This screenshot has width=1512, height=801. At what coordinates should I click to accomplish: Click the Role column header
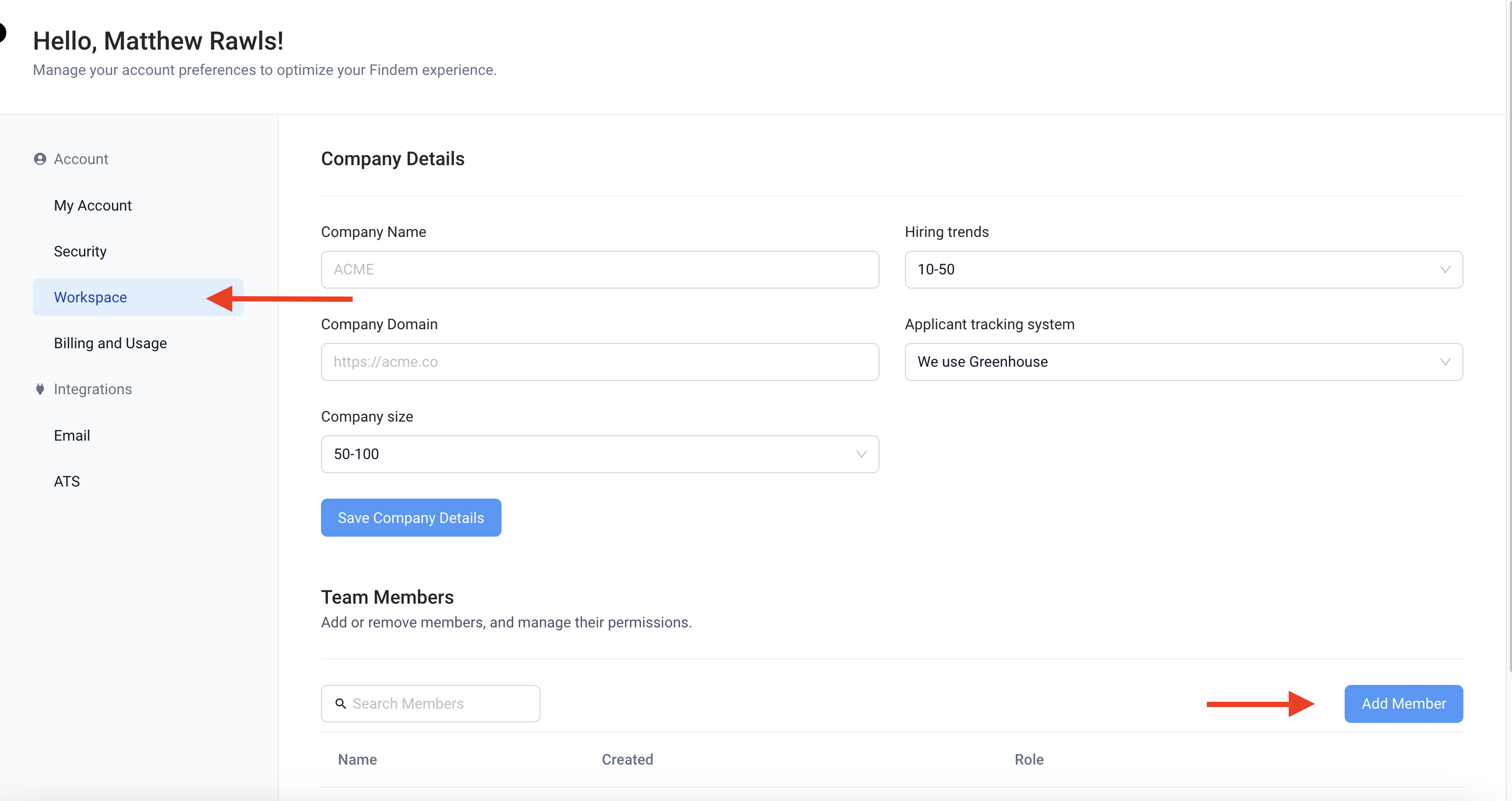coord(1029,759)
